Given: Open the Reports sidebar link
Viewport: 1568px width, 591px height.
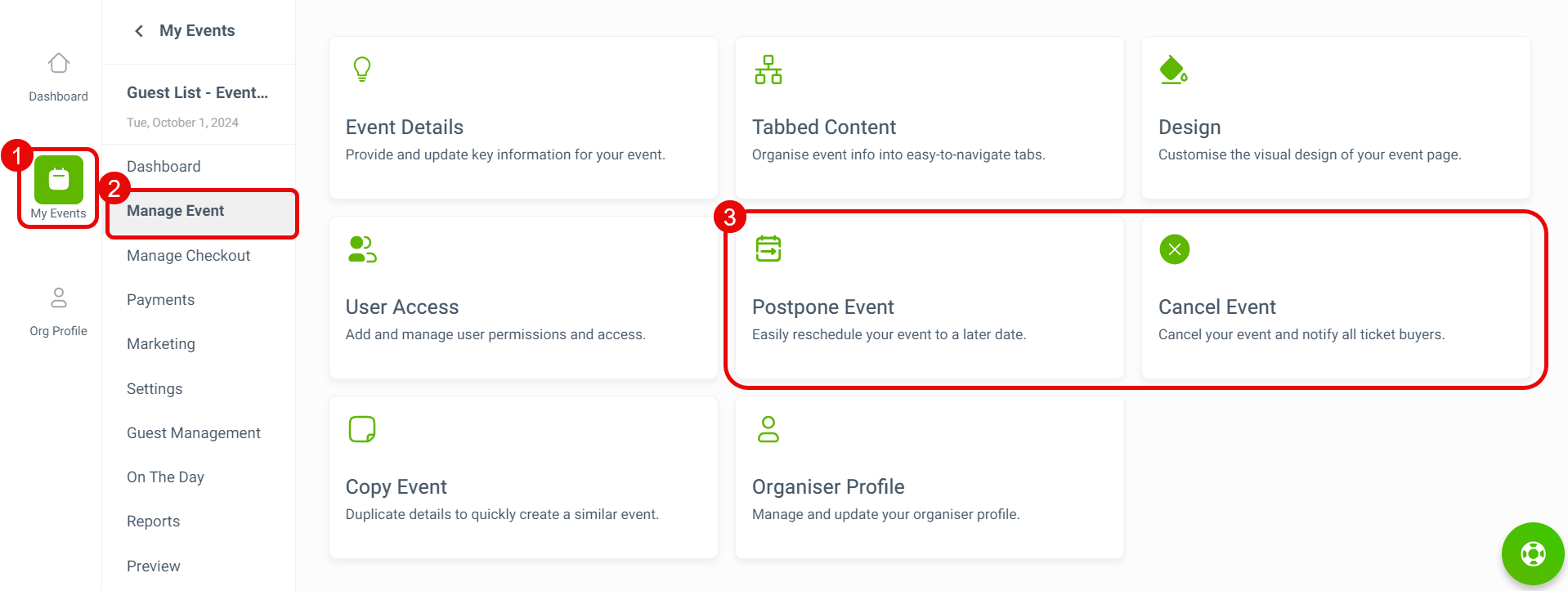Looking at the screenshot, I should tap(153, 522).
